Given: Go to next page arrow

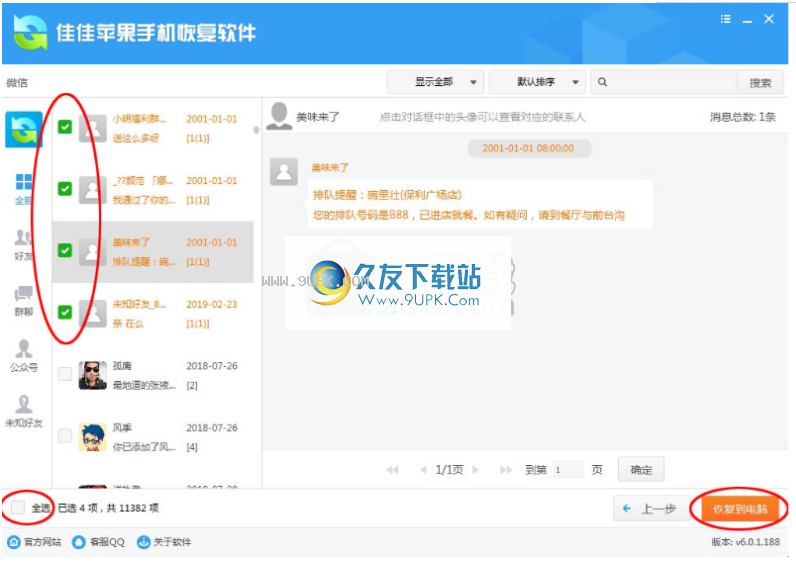Looking at the screenshot, I should [x=476, y=470].
